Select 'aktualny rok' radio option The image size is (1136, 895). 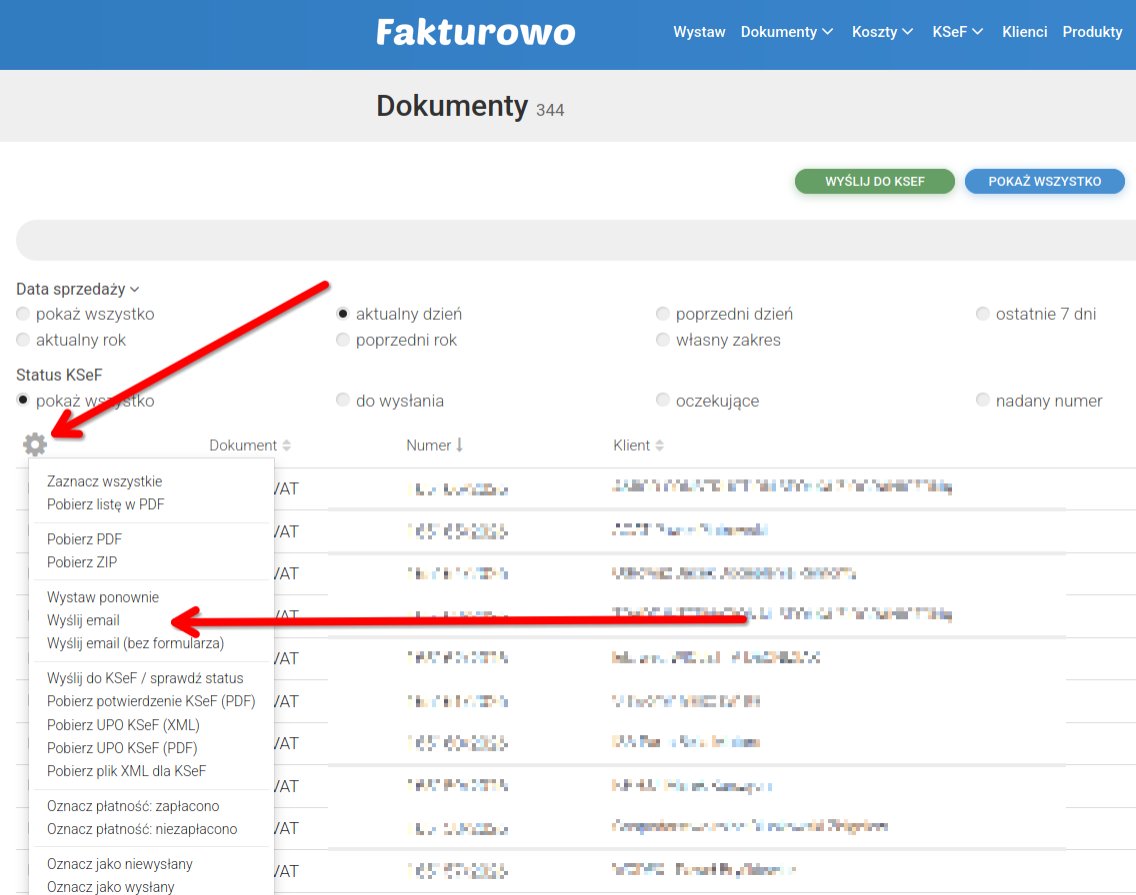24,340
